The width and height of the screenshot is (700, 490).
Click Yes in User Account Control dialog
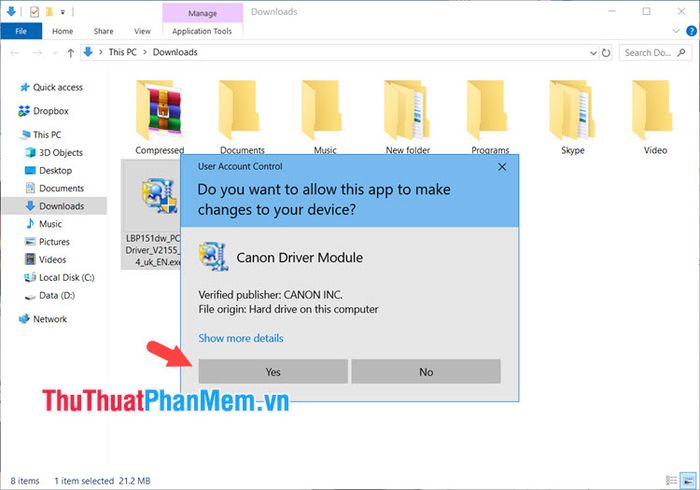click(273, 372)
